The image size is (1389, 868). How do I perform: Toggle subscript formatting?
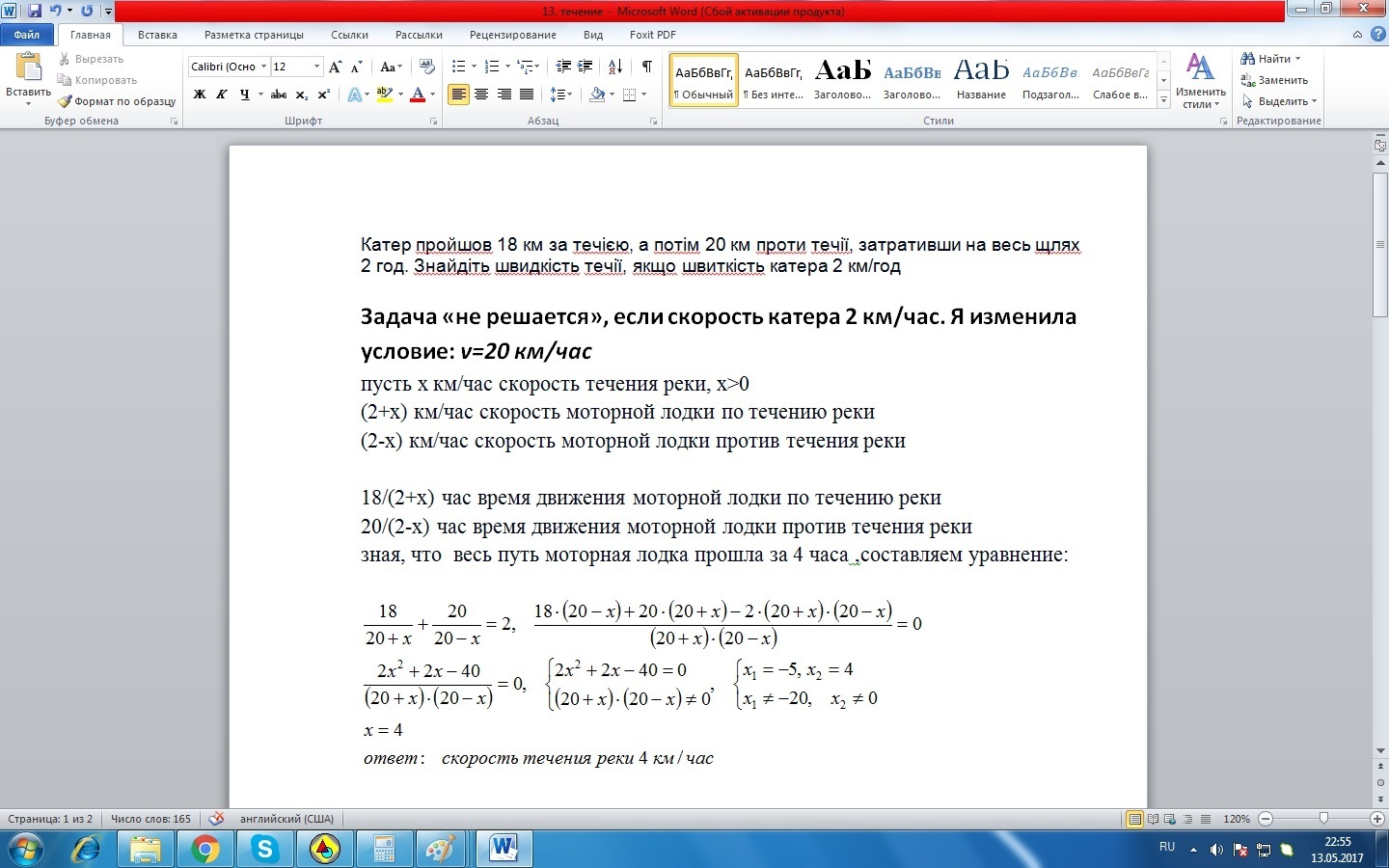click(302, 95)
